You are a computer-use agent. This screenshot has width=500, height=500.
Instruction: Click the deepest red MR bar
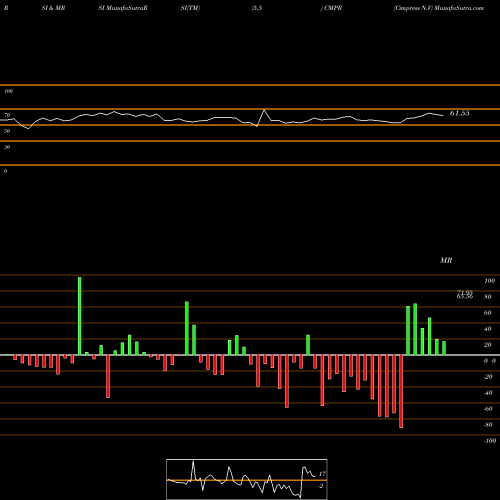401,391
